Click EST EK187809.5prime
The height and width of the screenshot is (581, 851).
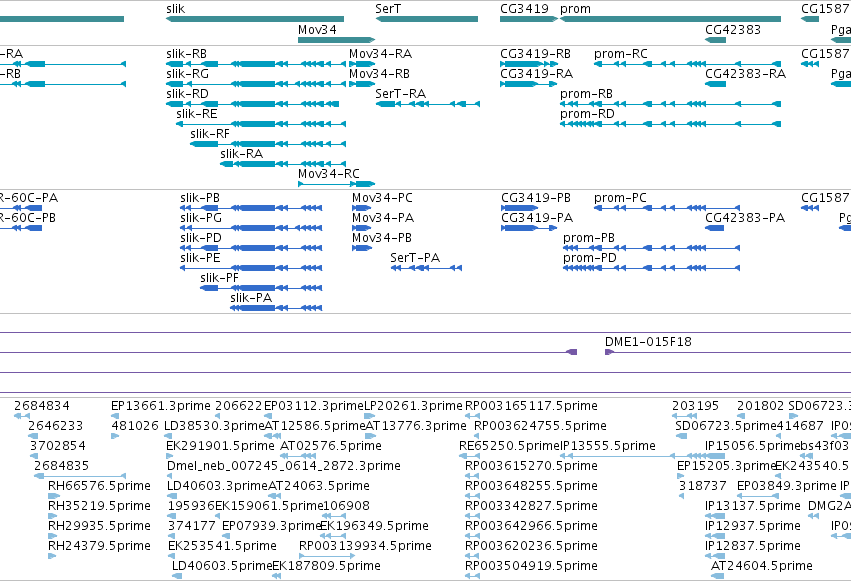(x=326, y=566)
